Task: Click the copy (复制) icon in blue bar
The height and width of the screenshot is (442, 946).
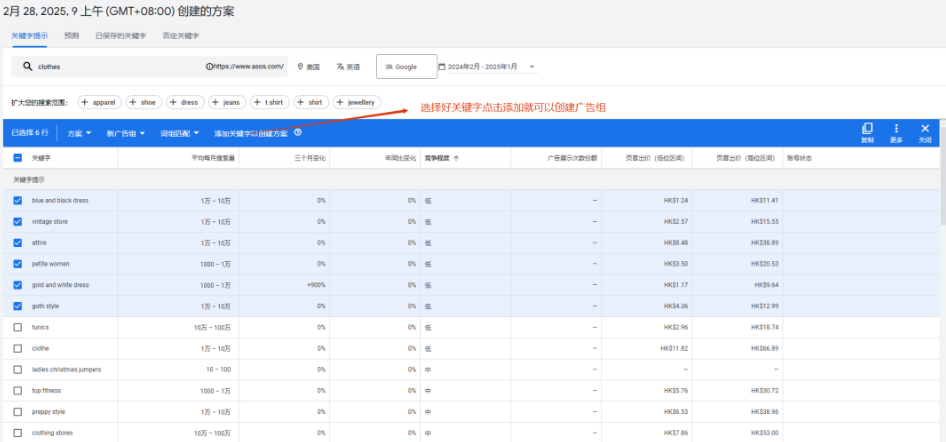Action: (867, 129)
